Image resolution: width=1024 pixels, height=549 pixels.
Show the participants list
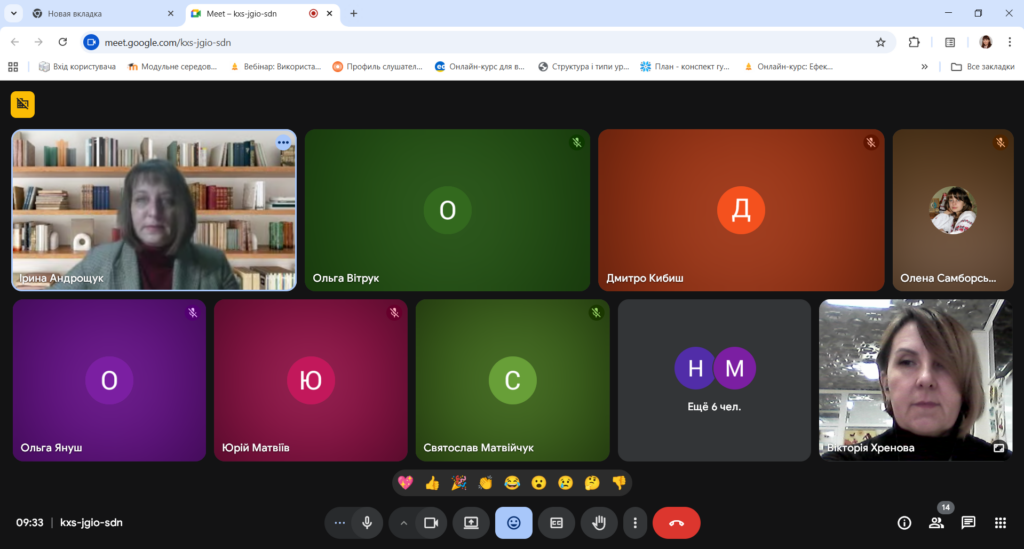936,522
